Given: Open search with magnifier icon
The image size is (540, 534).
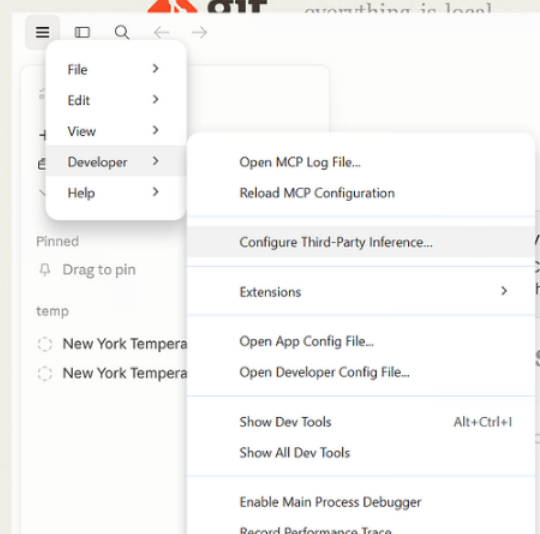Looking at the screenshot, I should point(122,32).
